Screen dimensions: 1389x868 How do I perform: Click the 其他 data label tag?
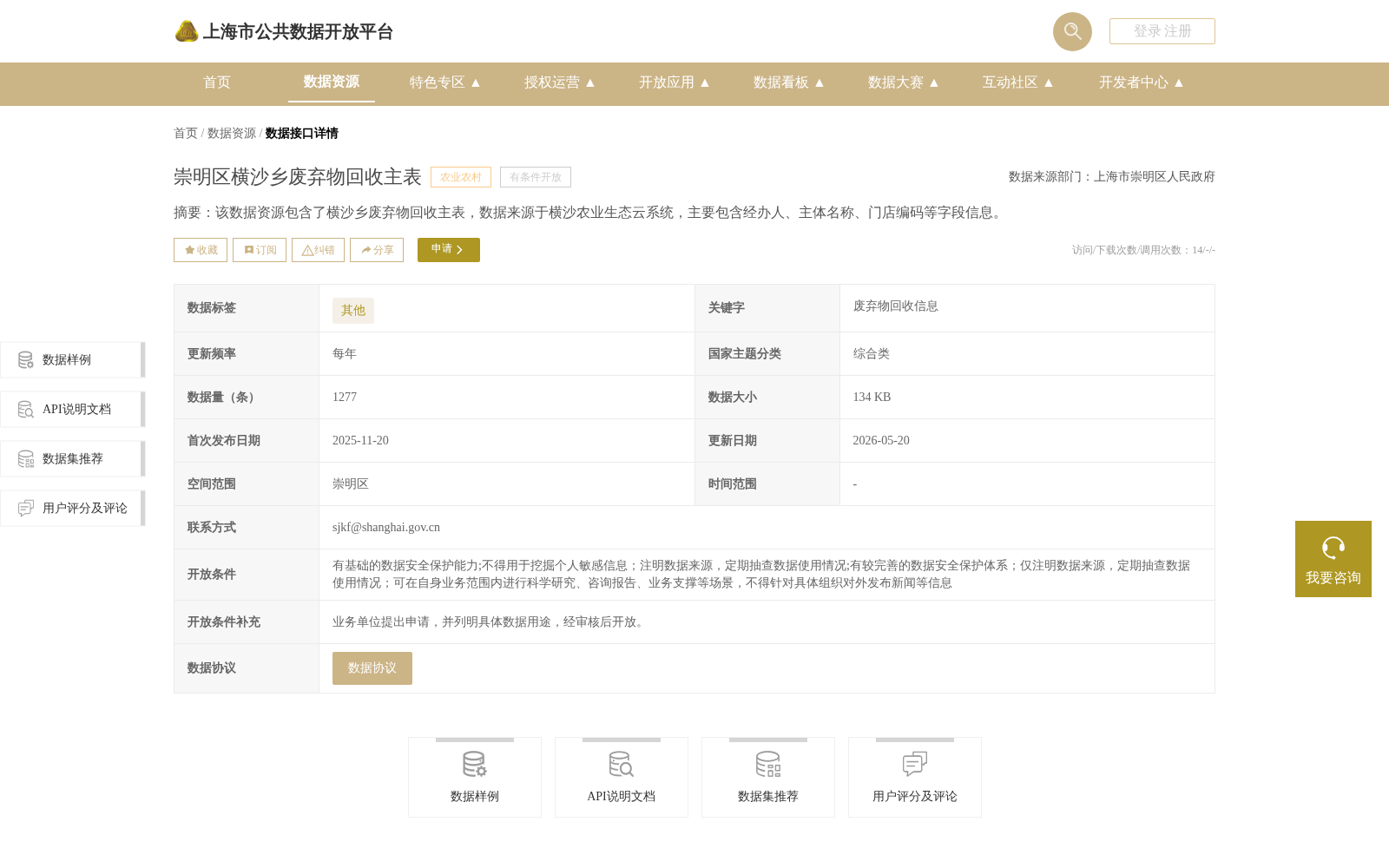[353, 311]
